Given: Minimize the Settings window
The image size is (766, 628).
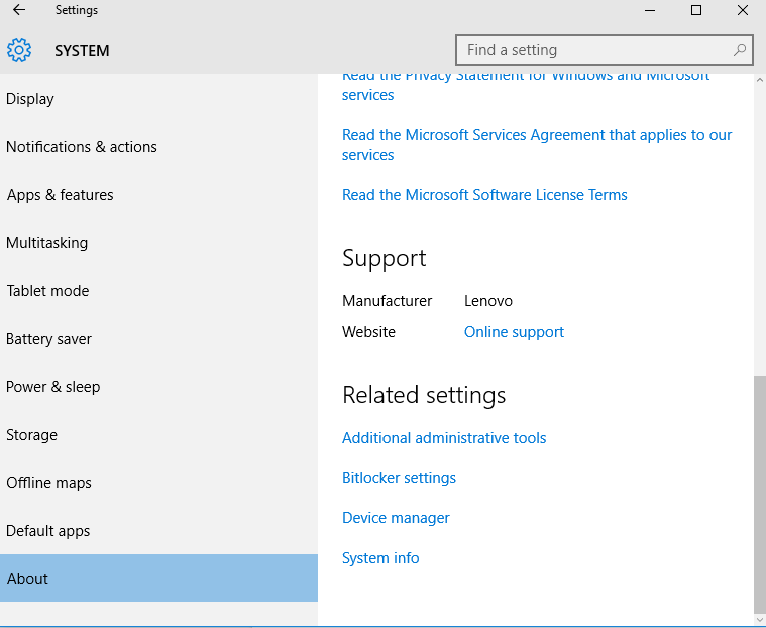Looking at the screenshot, I should click(650, 10).
